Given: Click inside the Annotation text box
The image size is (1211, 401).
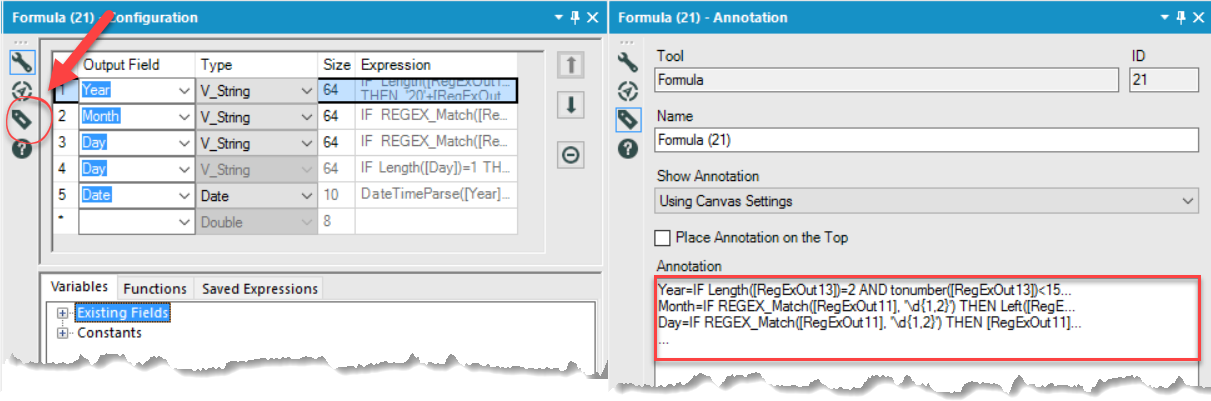Looking at the screenshot, I should pos(926,318).
